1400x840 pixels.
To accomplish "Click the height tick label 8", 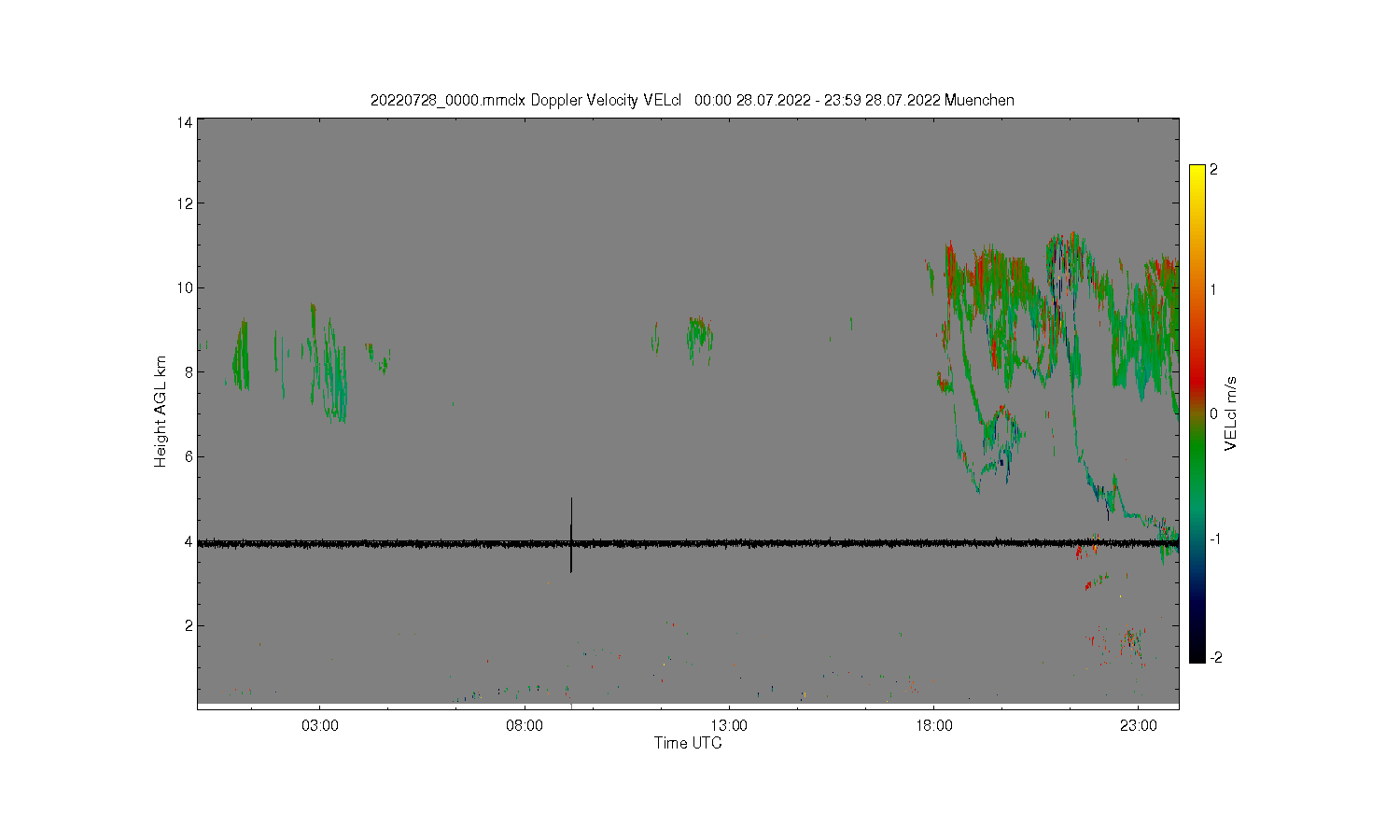I will [189, 372].
